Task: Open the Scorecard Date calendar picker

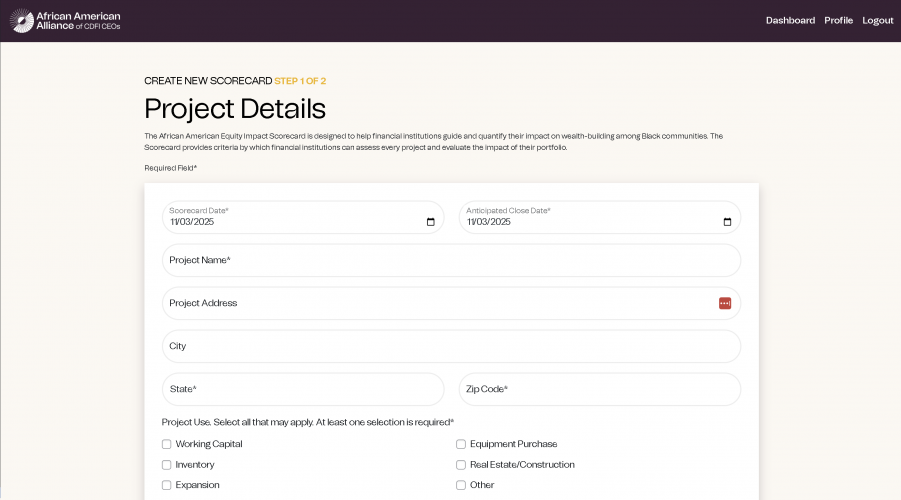Action: 431,222
